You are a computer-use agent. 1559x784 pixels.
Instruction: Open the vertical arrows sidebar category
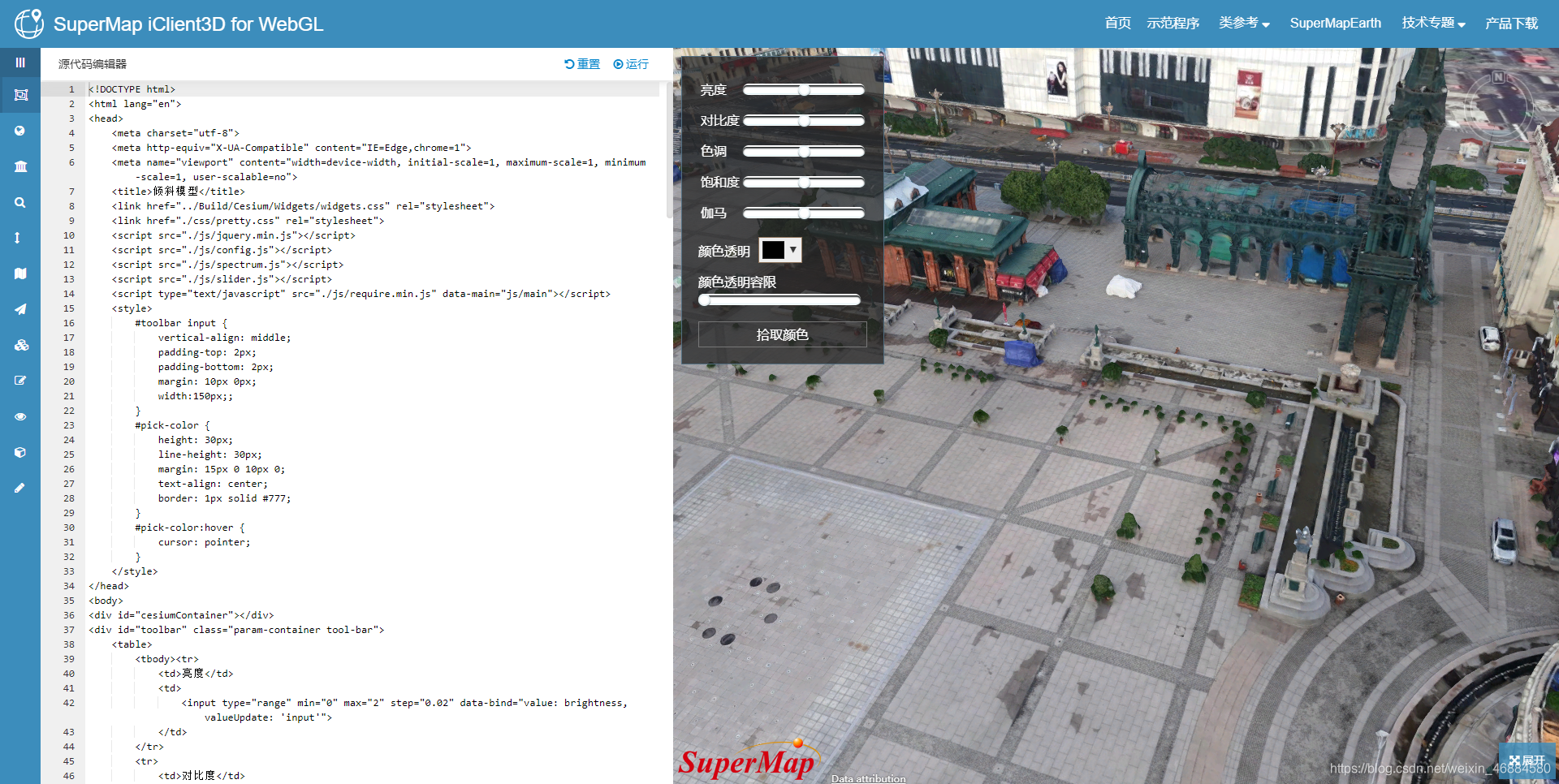point(18,238)
